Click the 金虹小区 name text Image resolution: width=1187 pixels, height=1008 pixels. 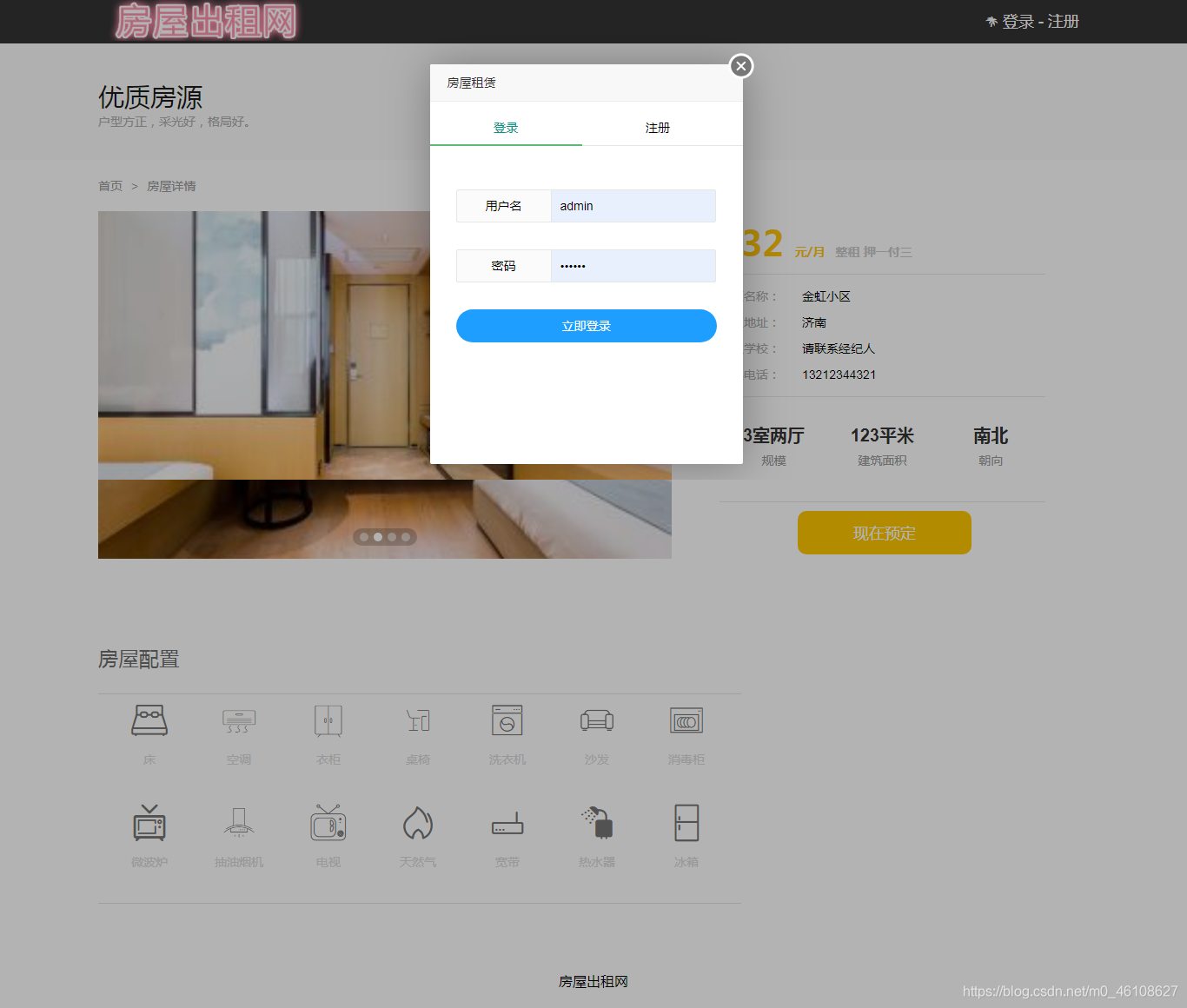pyautogui.click(x=826, y=296)
